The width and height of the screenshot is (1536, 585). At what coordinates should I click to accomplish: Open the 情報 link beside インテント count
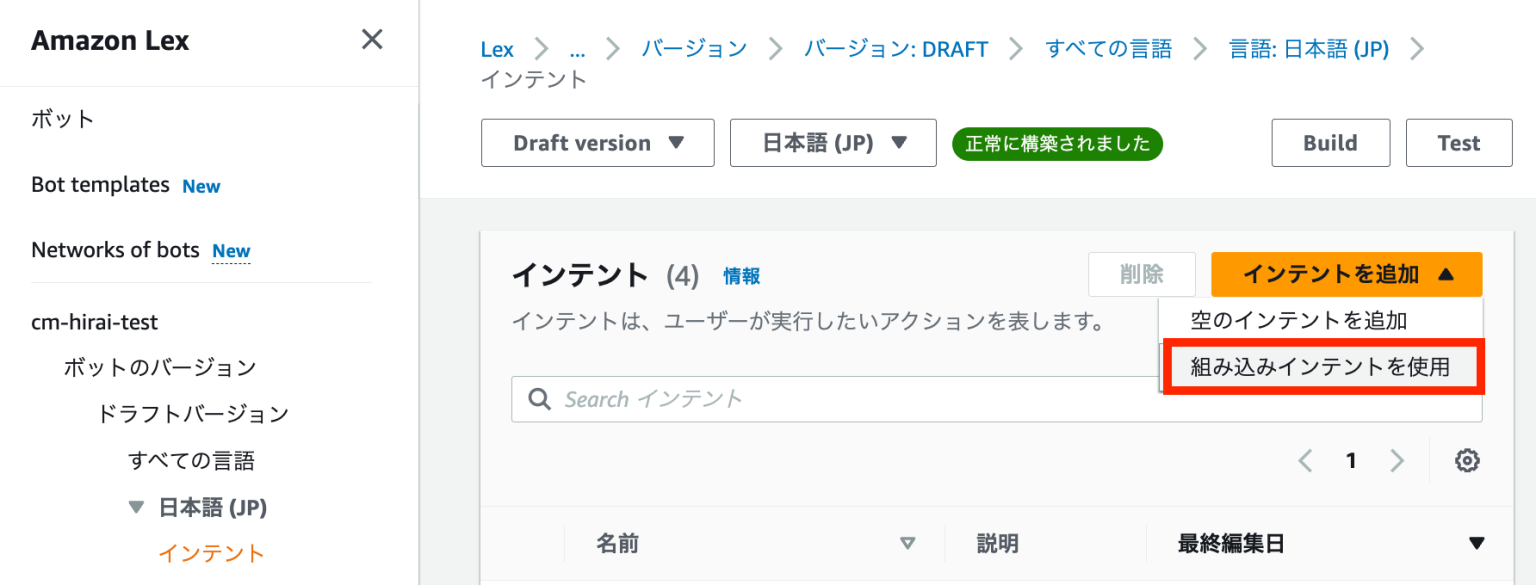[742, 276]
